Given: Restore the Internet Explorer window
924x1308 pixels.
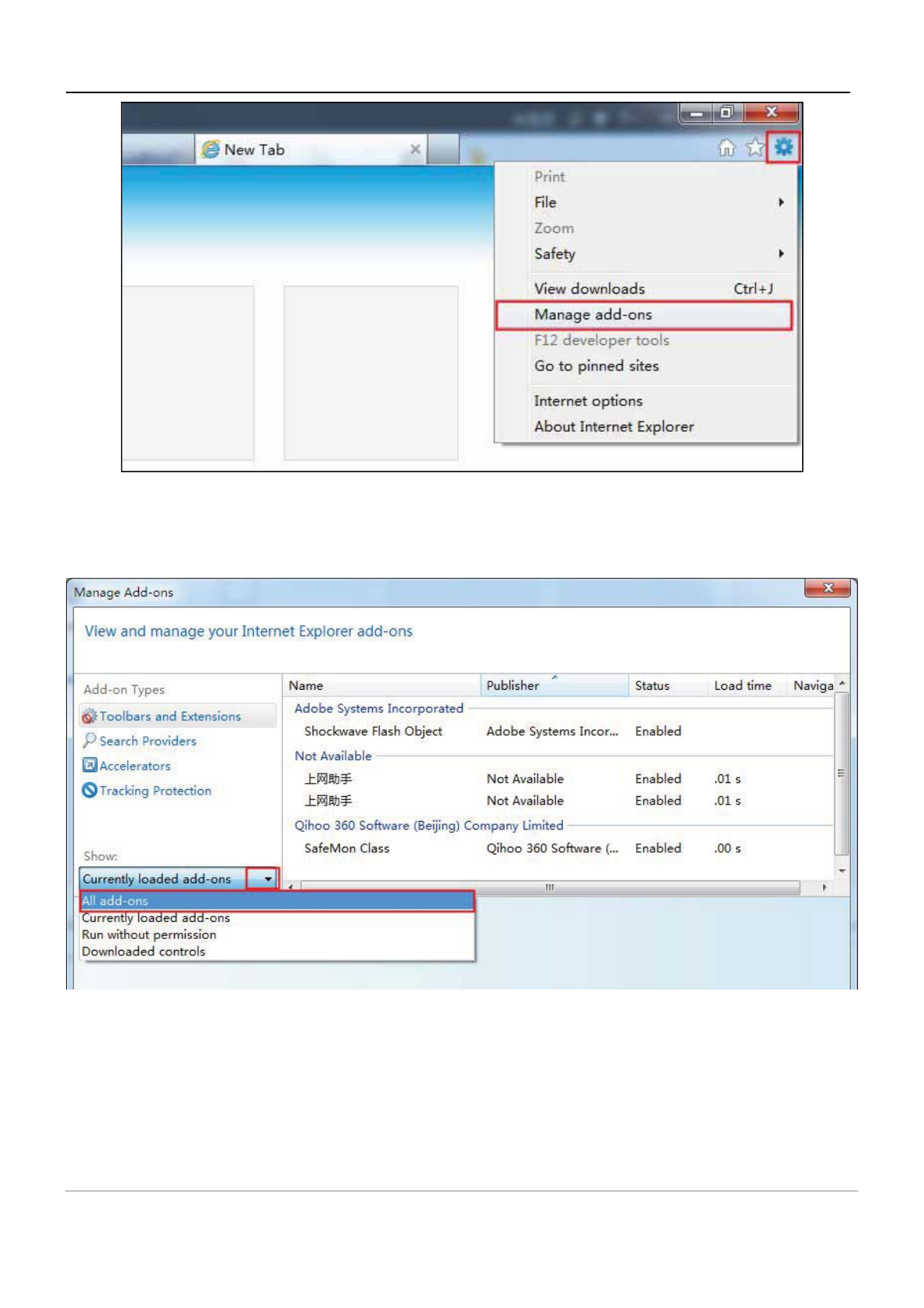Looking at the screenshot, I should [x=727, y=113].
